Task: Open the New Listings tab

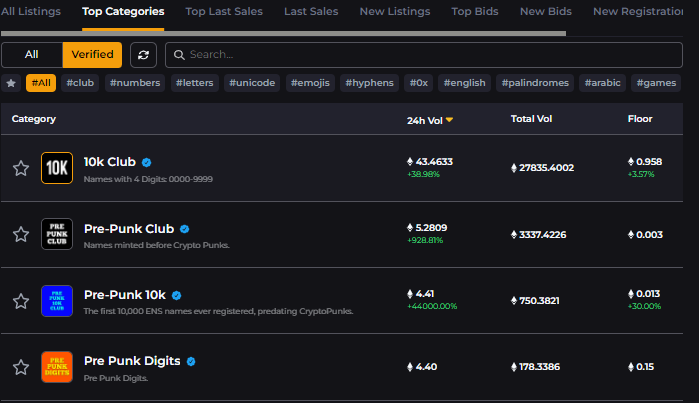Action: (395, 12)
